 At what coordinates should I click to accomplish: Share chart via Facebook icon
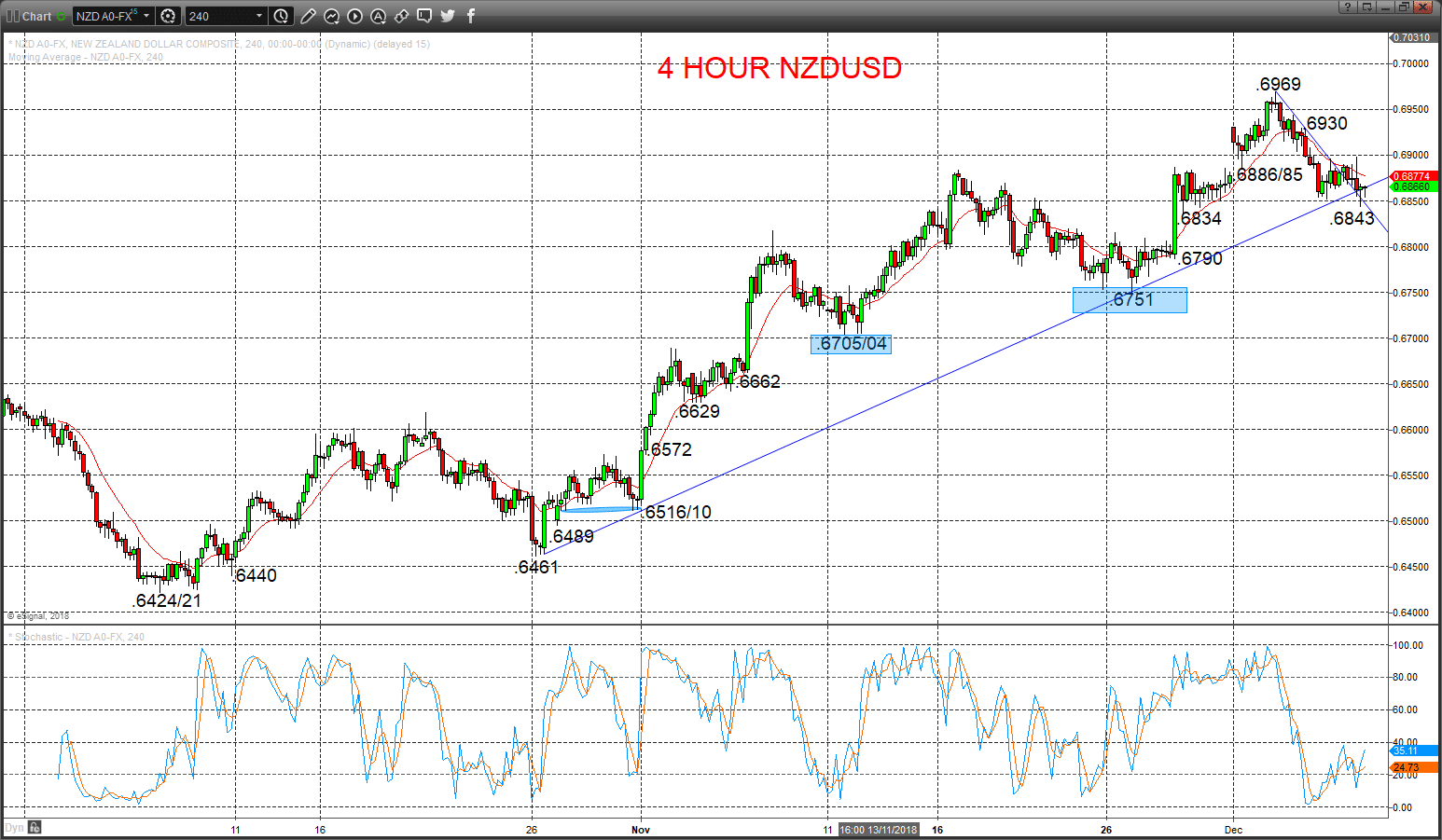(471, 16)
